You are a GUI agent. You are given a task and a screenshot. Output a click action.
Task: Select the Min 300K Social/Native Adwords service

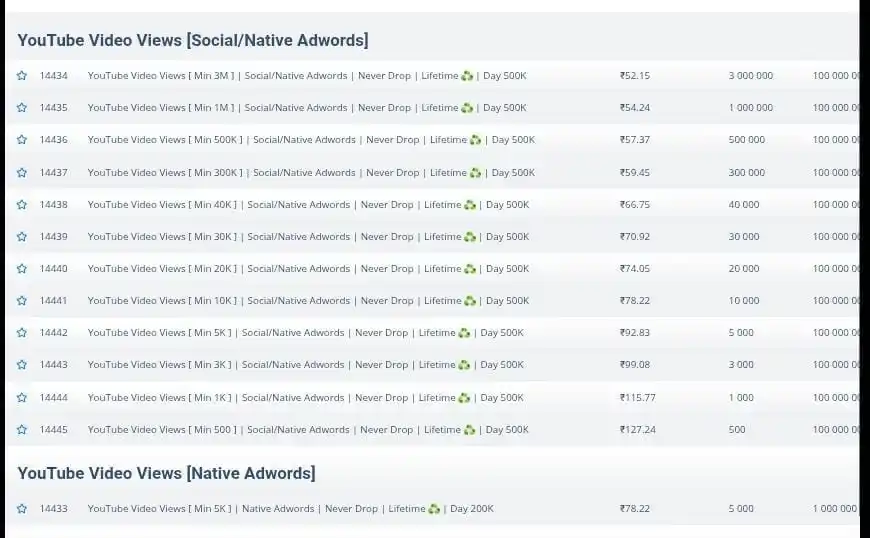coord(310,173)
